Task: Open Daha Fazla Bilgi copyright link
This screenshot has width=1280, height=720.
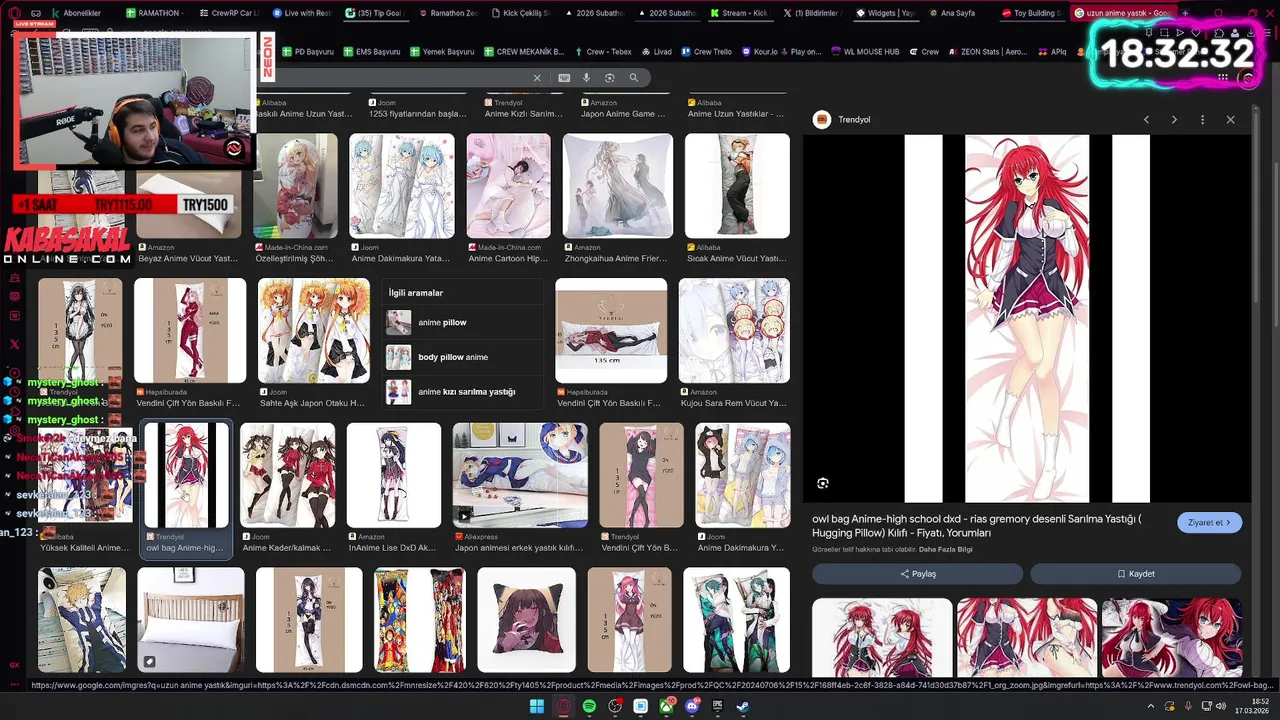Action: (945, 549)
